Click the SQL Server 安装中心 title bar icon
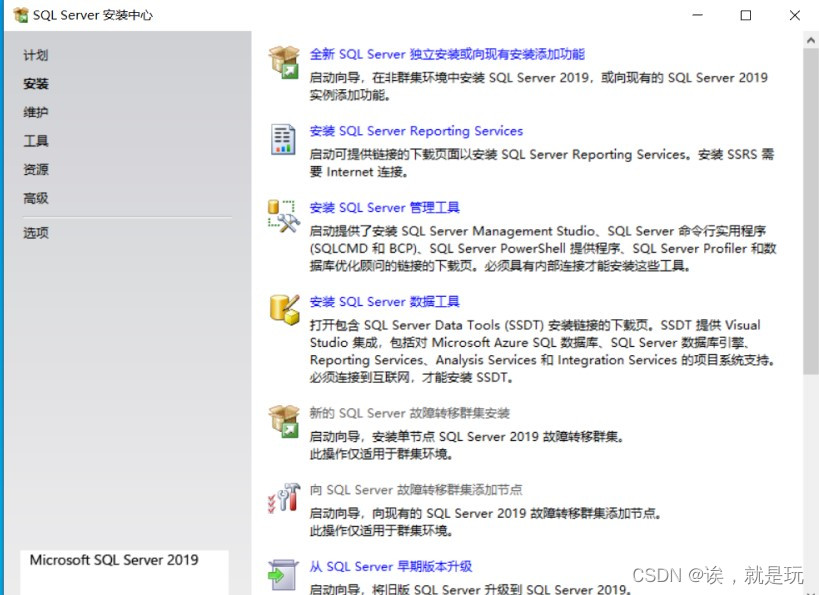Screen dimensions: 819x595 tap(21, 15)
